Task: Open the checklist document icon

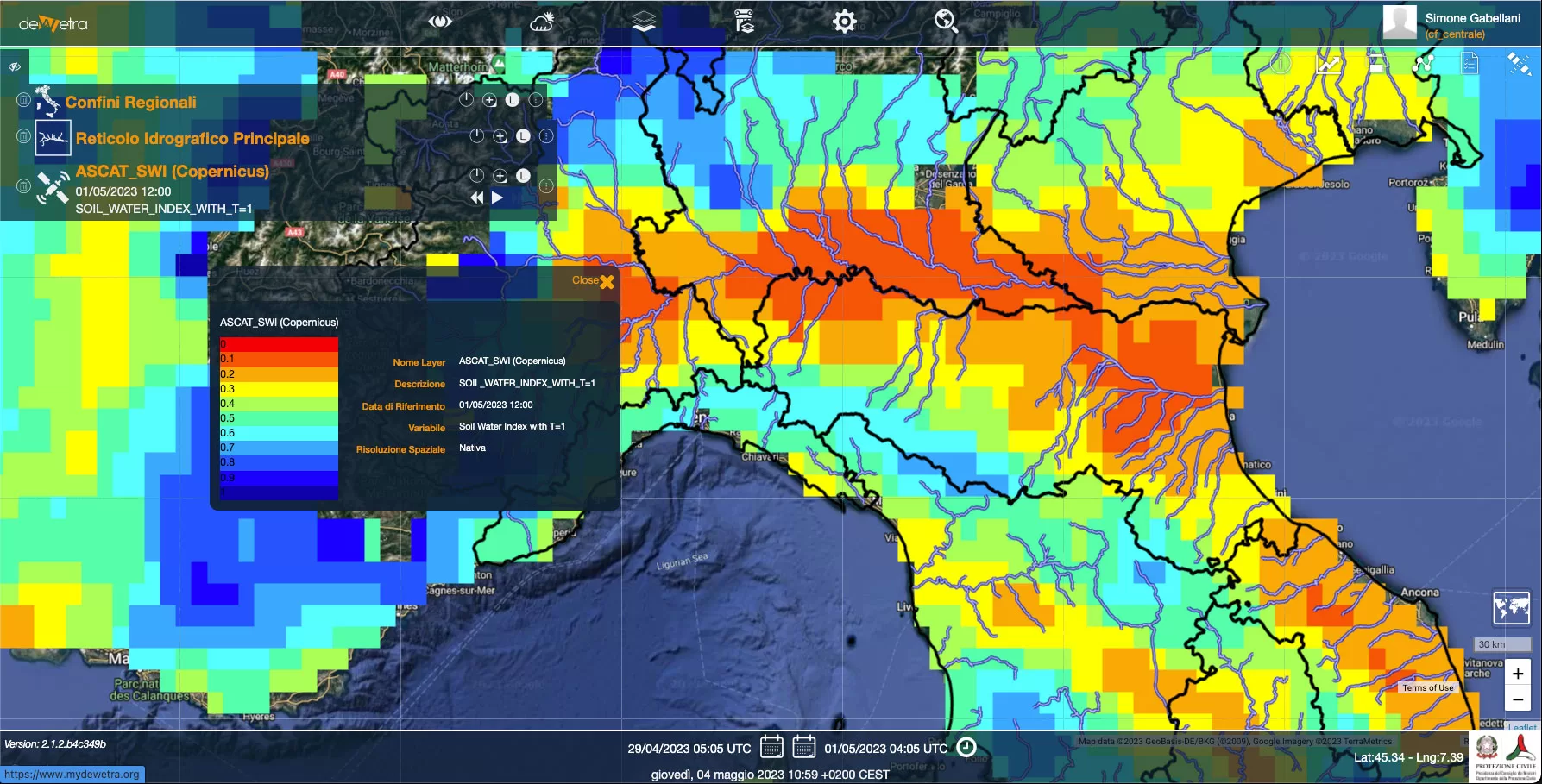Action: pyautogui.click(x=1470, y=64)
